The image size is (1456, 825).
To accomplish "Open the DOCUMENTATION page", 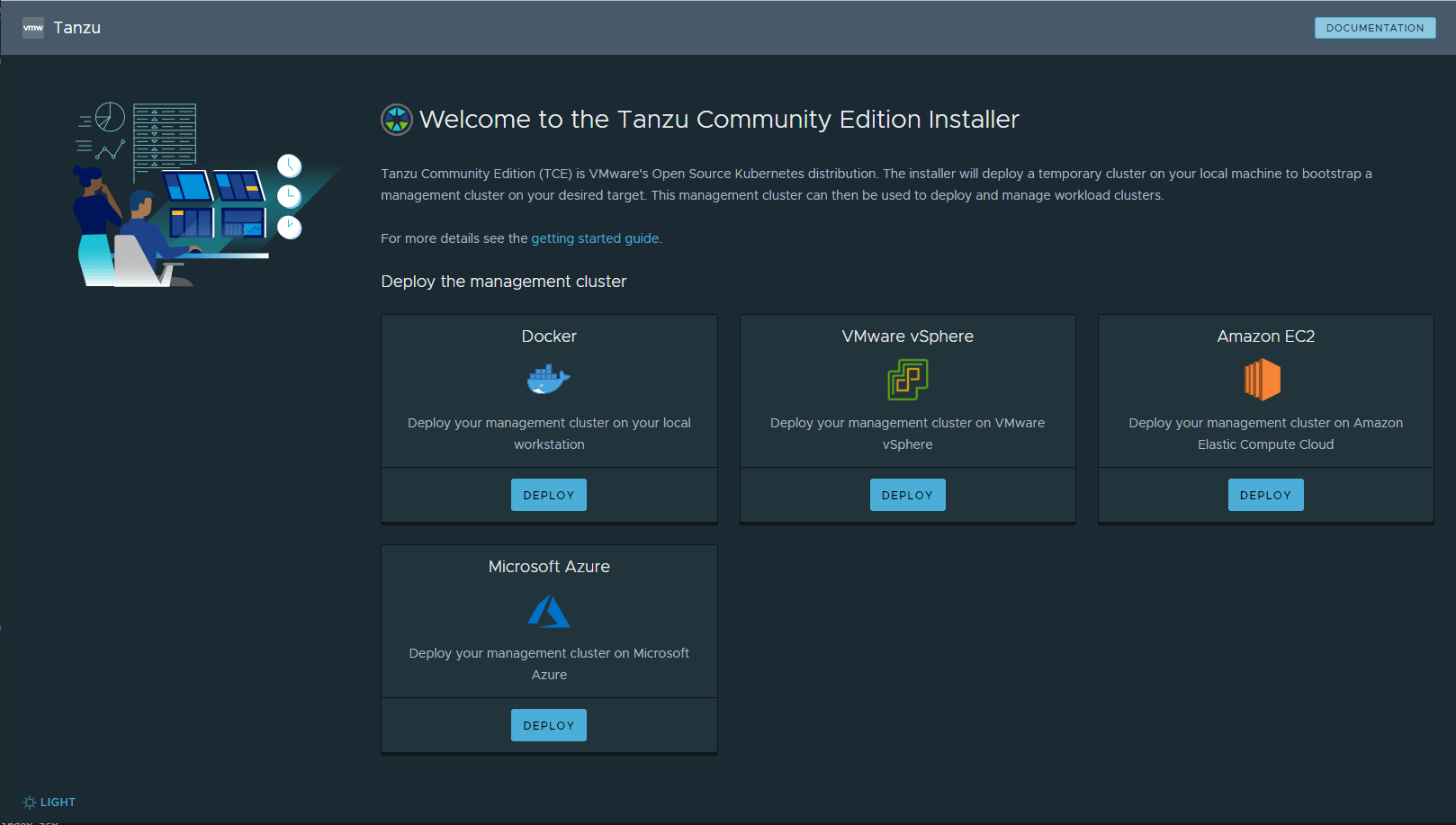I will 1374,27.
